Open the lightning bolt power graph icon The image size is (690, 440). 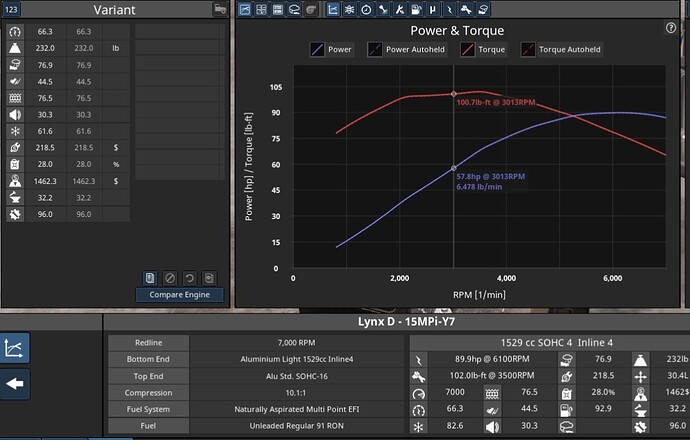[x=449, y=9]
